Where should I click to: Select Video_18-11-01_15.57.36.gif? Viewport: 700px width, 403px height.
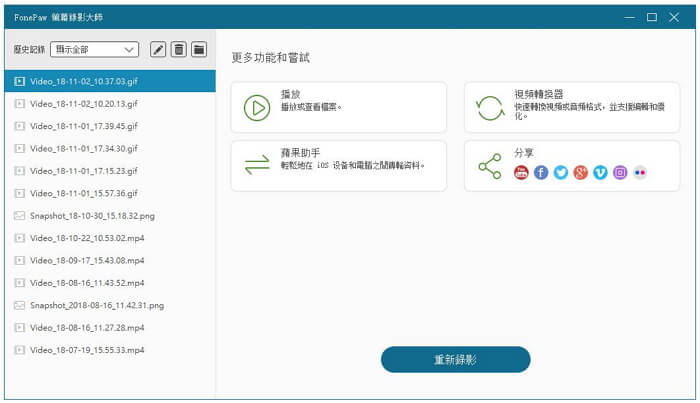110,193
